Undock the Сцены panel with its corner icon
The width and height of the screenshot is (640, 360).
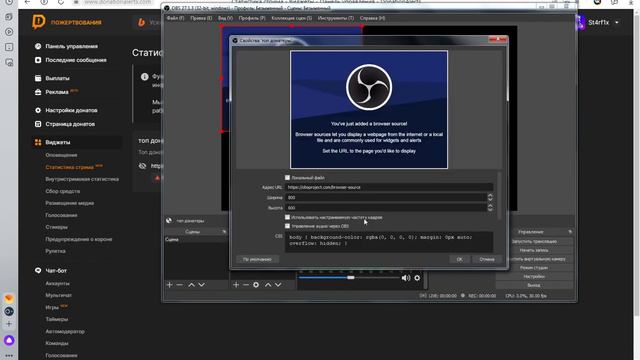224,231
